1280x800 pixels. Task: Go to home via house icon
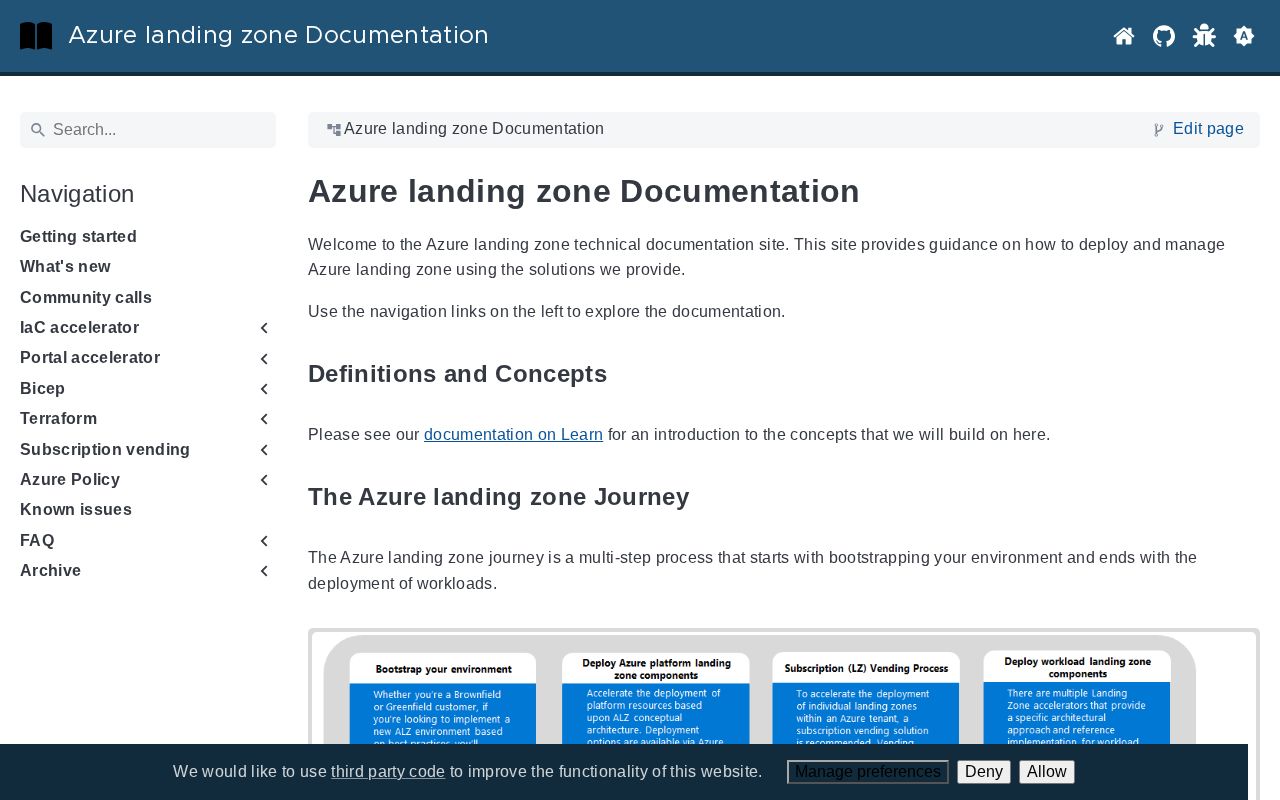(x=1124, y=36)
